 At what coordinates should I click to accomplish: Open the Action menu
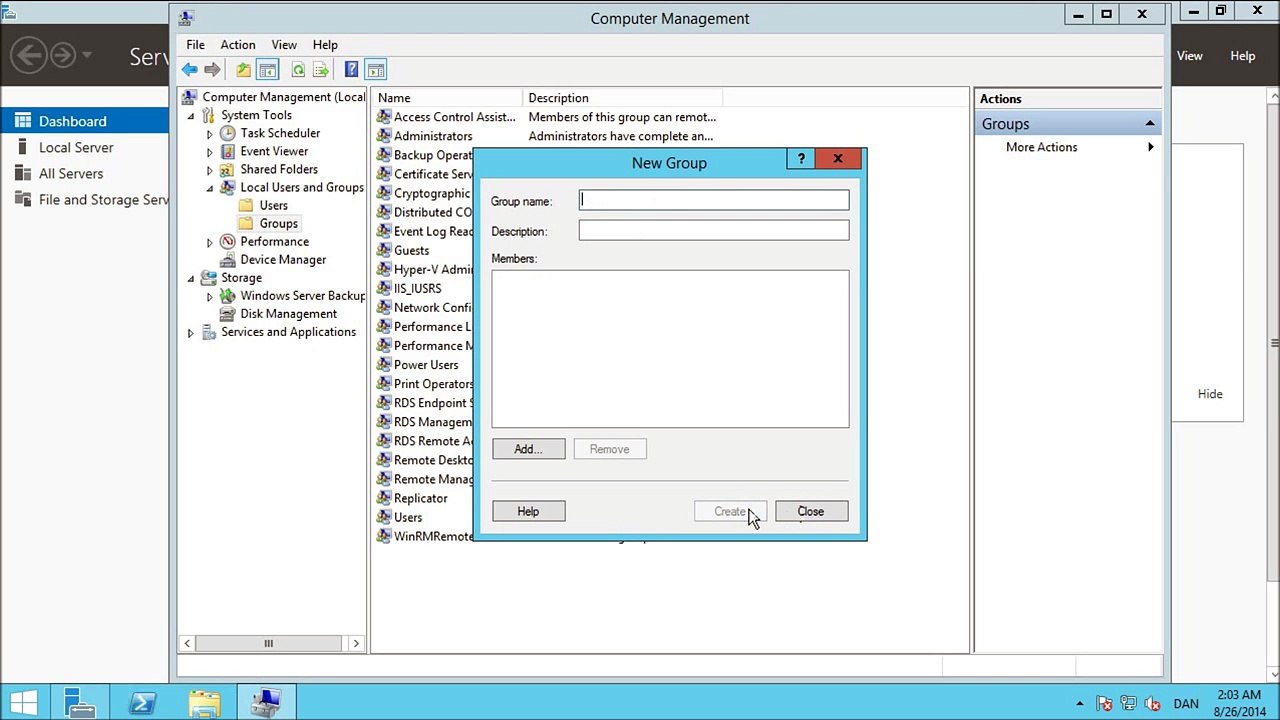tap(238, 45)
